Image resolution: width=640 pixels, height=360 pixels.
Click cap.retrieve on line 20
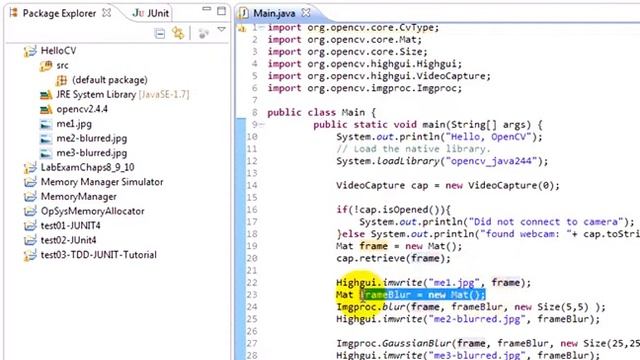[371, 258]
